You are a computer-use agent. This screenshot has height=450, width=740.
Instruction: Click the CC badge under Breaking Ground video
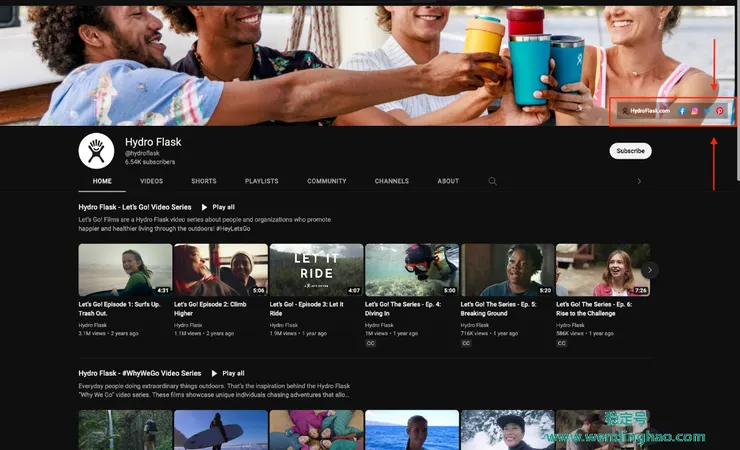466,343
